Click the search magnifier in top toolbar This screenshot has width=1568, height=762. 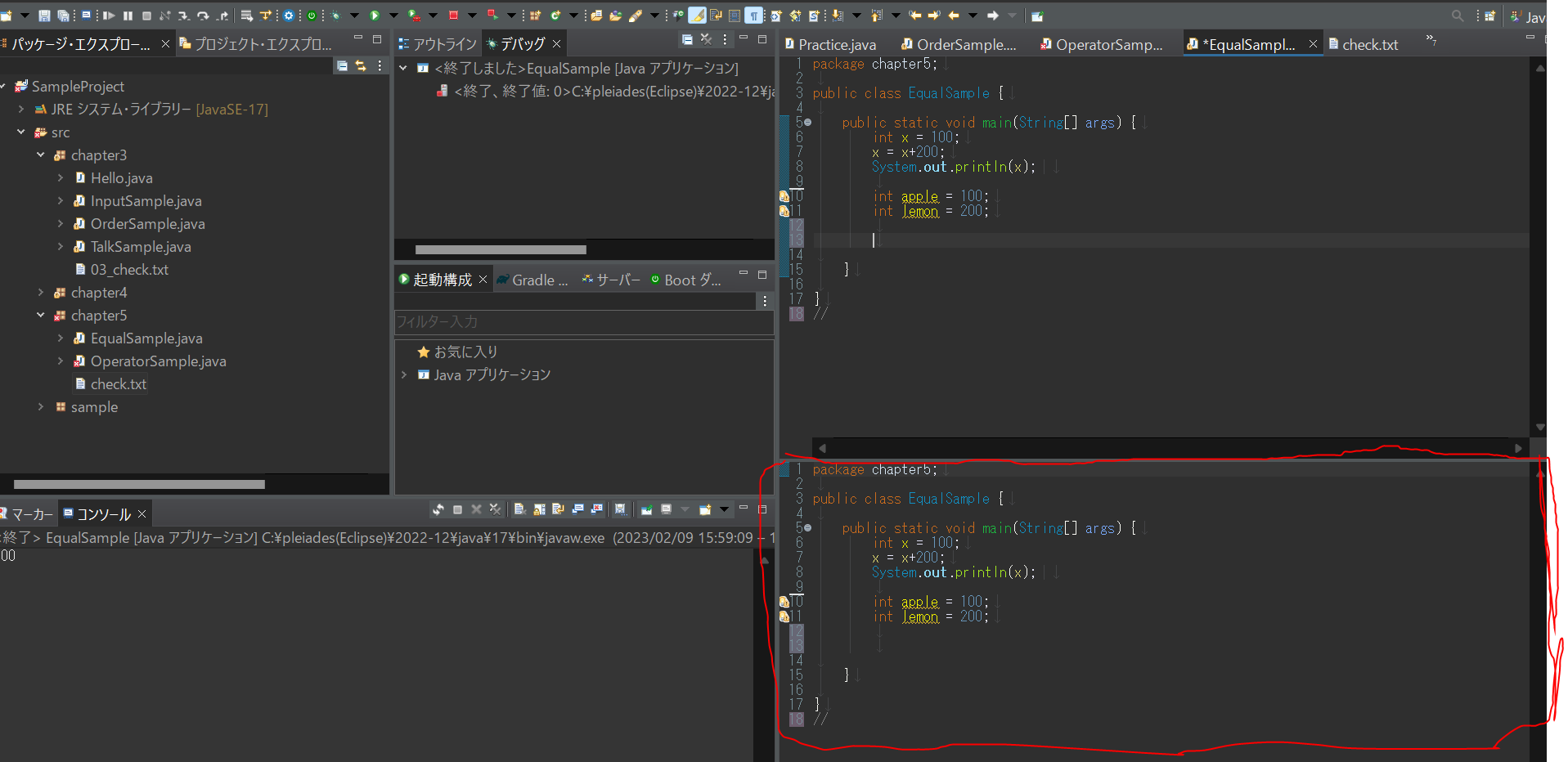1458,16
